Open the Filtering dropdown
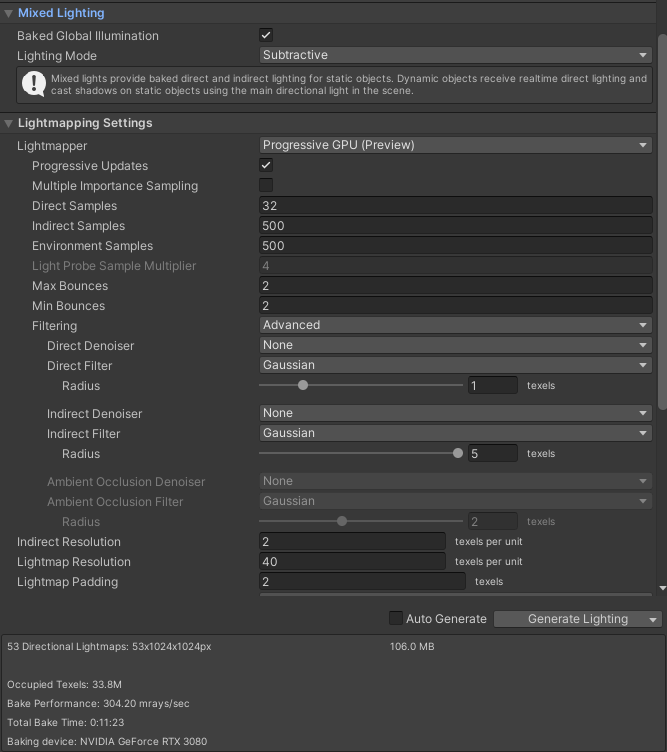 [455, 325]
